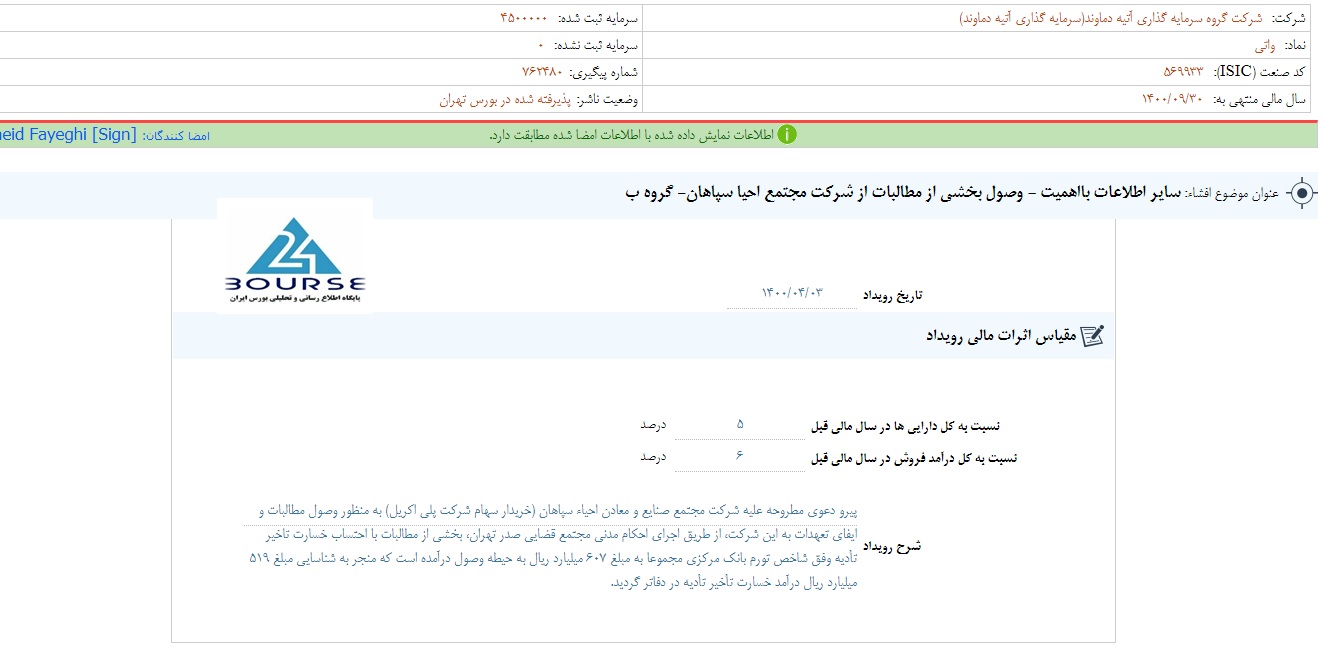The height and width of the screenshot is (647, 1324).
Task: Click the green info icon in signature bar
Action: coord(787,135)
